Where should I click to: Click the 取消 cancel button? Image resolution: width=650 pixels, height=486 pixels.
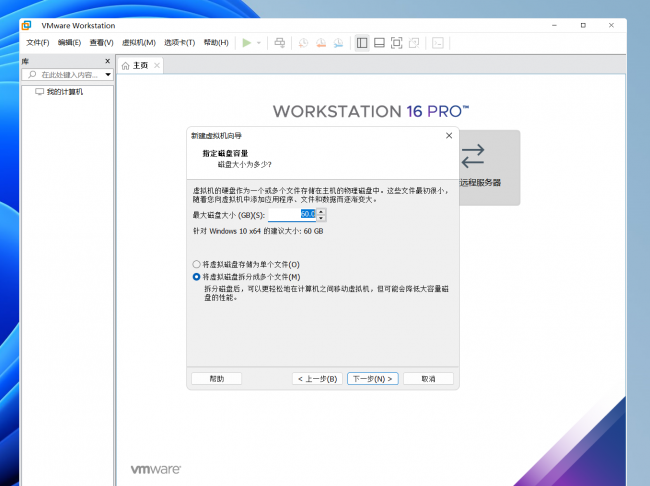428,379
